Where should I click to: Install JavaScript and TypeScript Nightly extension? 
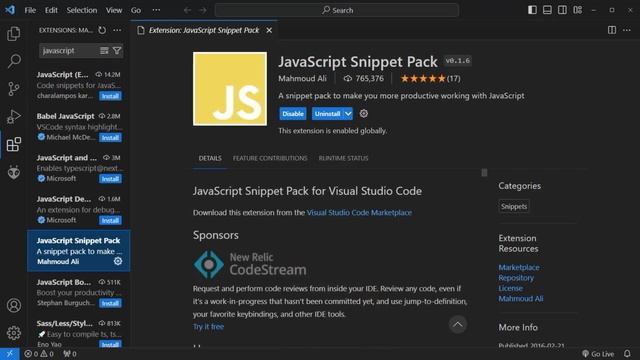110,179
